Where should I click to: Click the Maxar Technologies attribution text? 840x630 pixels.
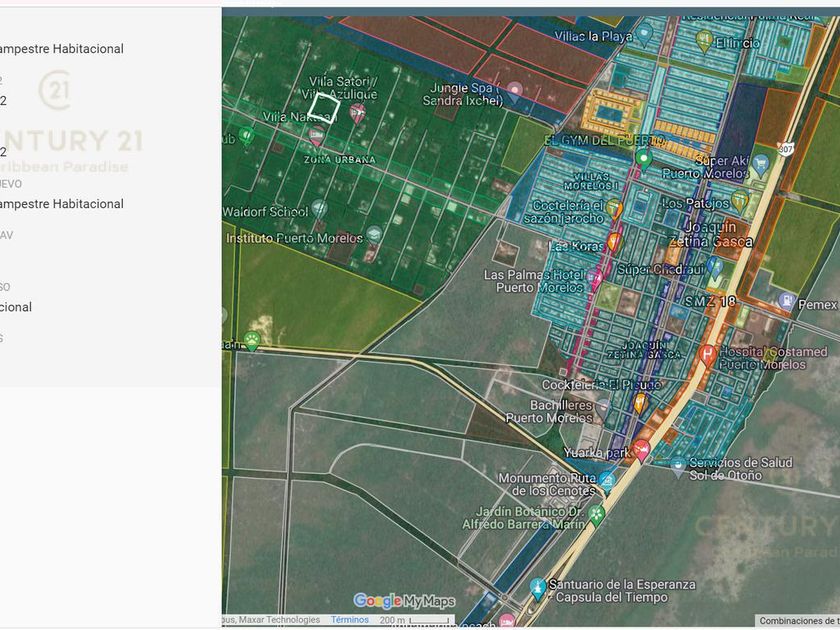(x=279, y=620)
